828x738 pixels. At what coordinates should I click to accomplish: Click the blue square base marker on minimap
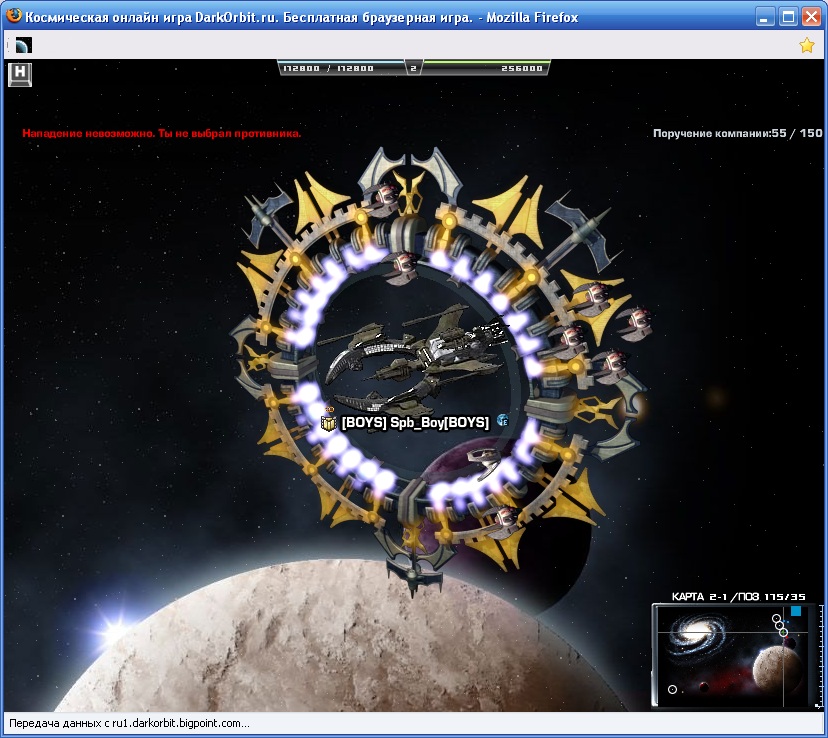(796, 611)
